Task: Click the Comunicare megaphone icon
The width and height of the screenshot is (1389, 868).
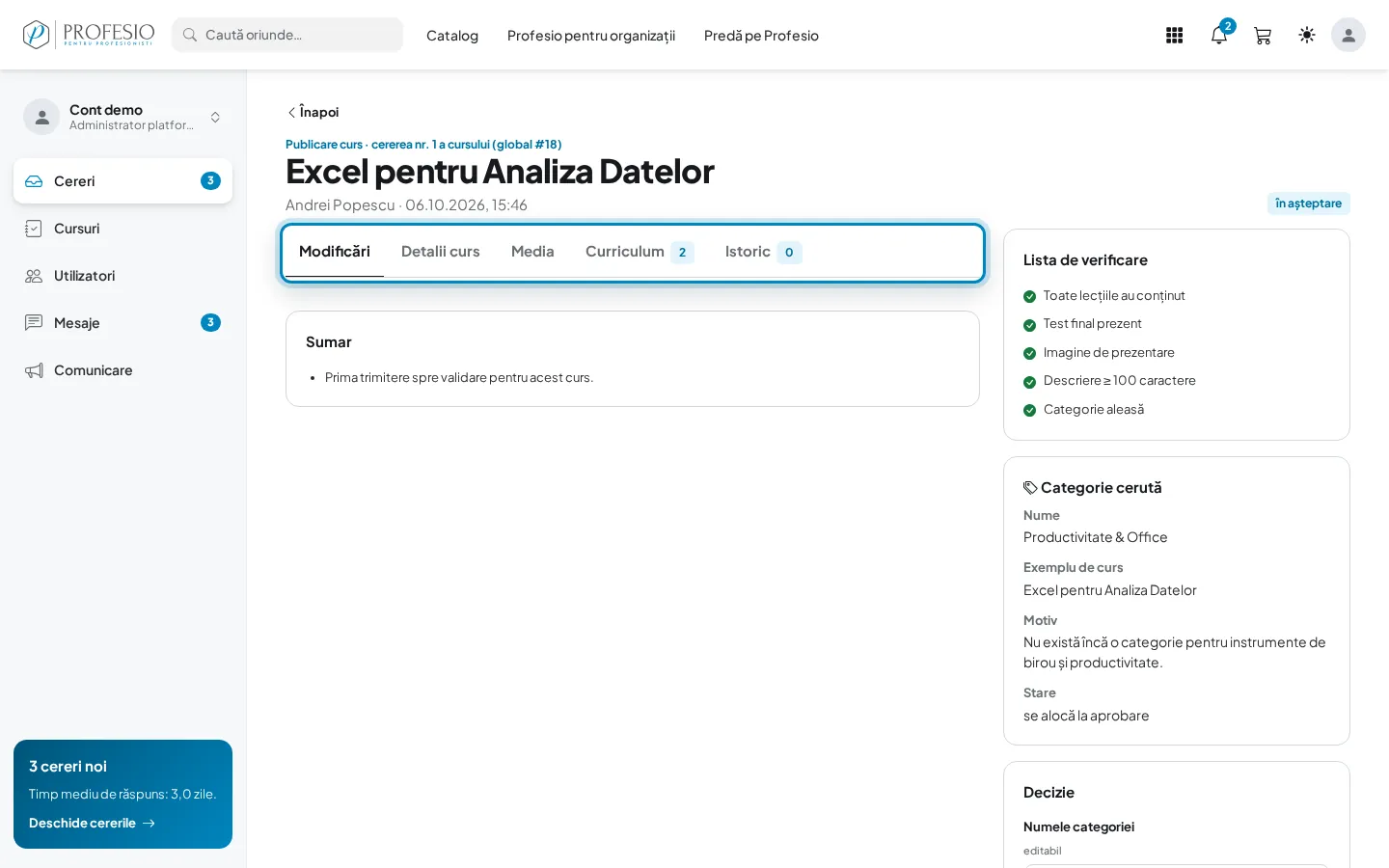Action: pos(34,370)
